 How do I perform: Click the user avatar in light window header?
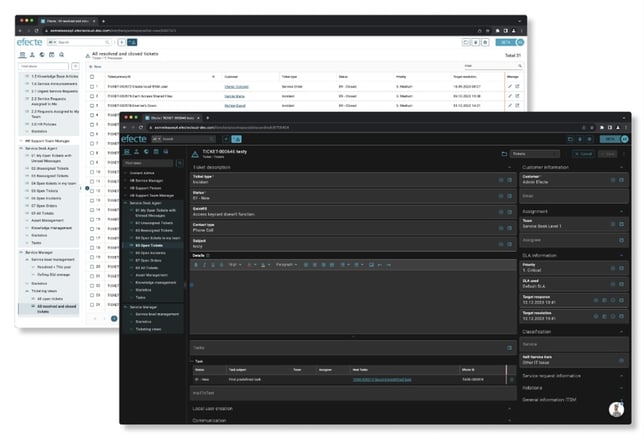pos(520,42)
